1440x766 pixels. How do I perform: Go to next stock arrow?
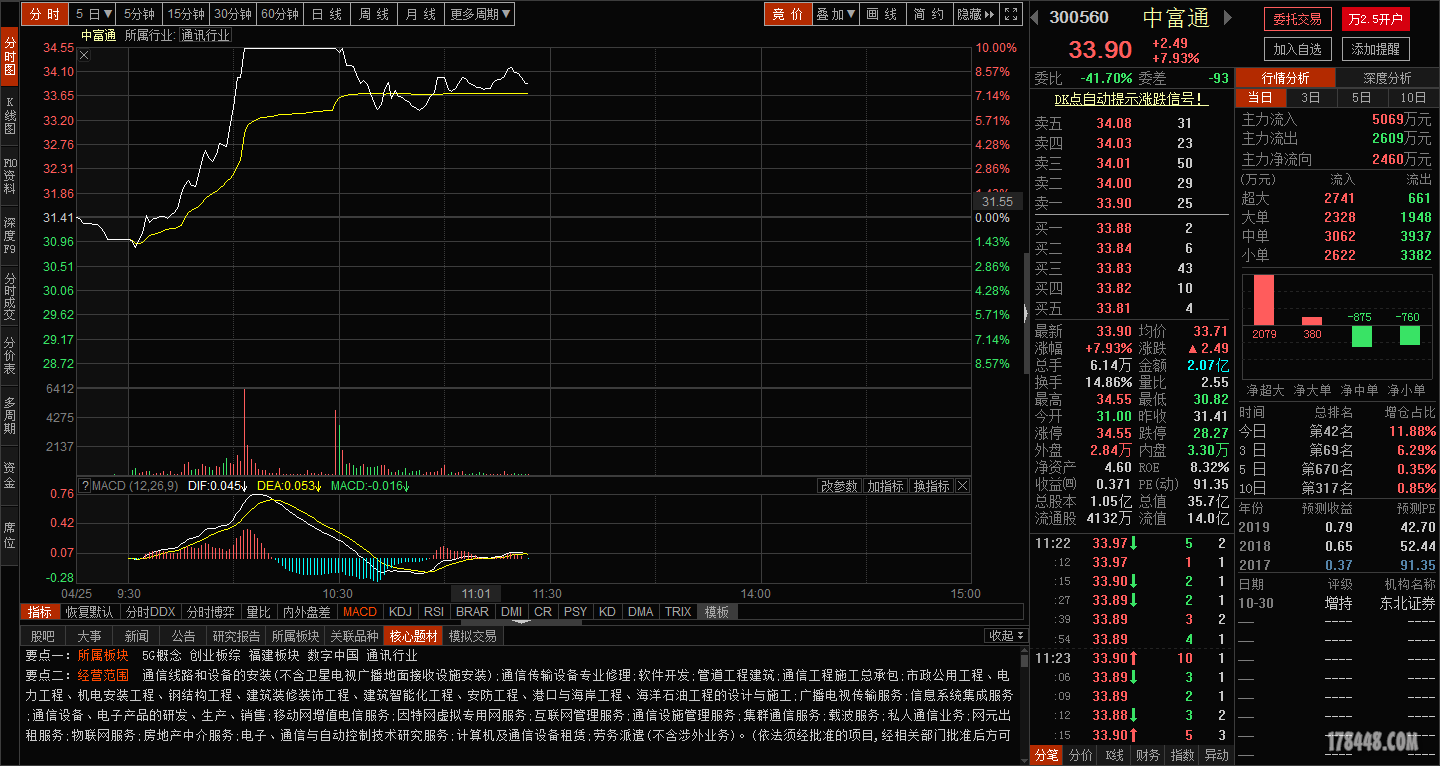click(1228, 18)
